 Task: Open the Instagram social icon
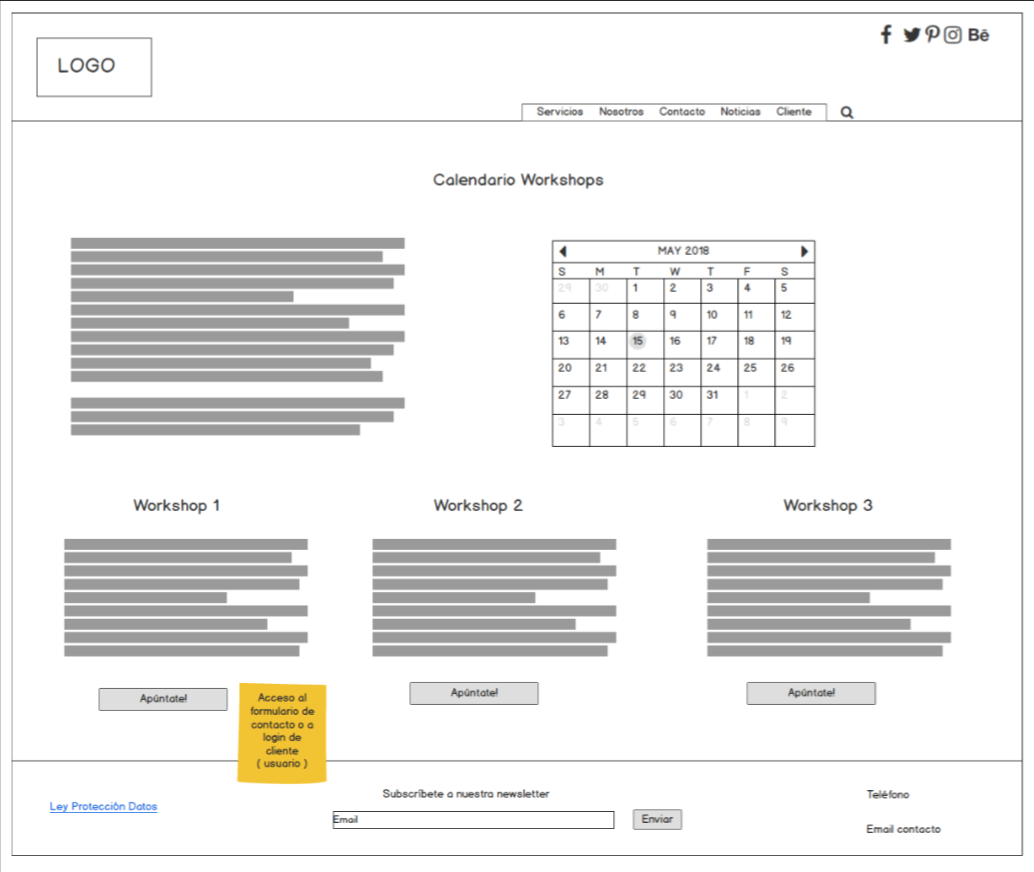pyautogui.click(x=952, y=35)
